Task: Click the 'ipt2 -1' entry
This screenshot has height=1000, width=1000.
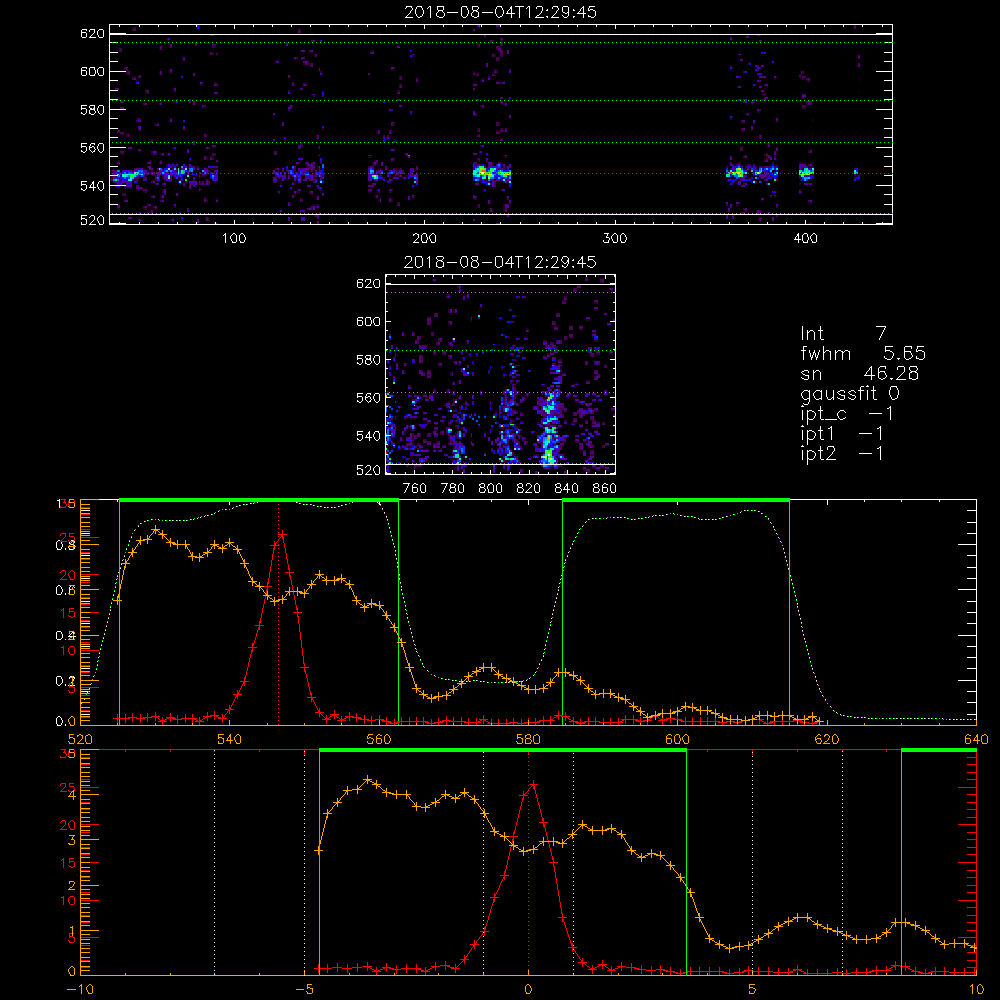Action: 842,454
